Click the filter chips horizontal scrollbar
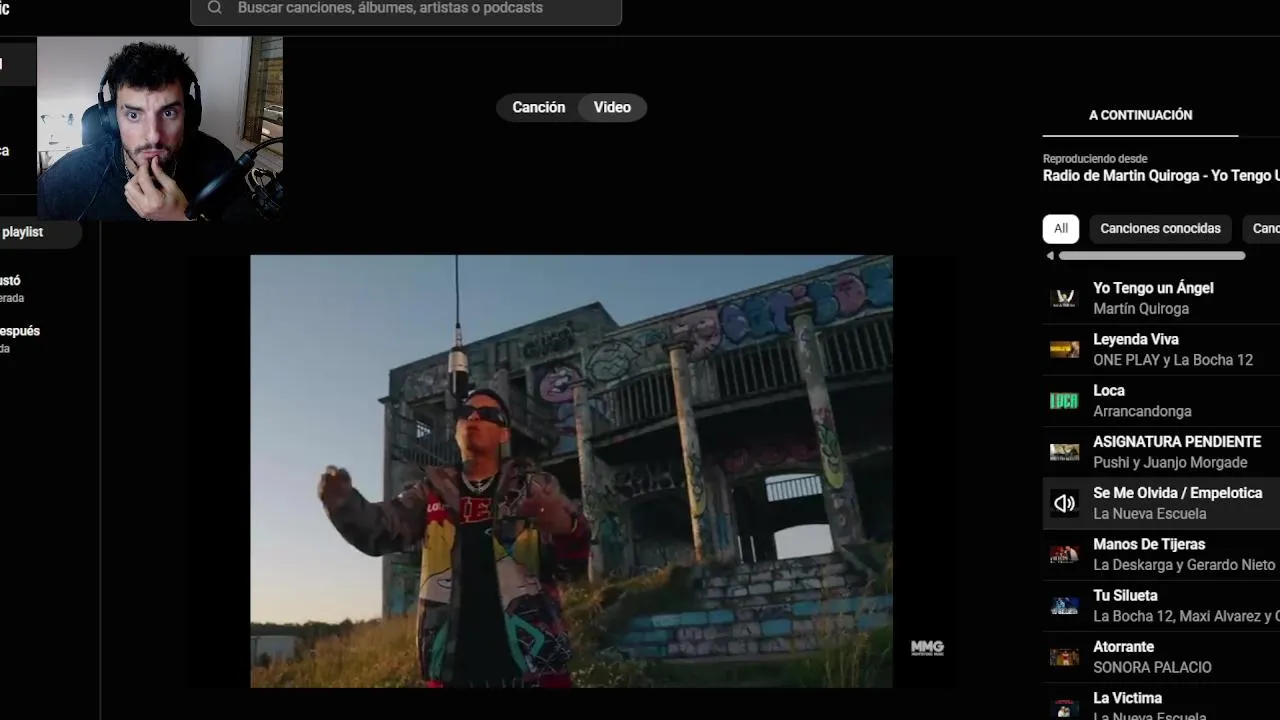1280x720 pixels. pos(1152,256)
